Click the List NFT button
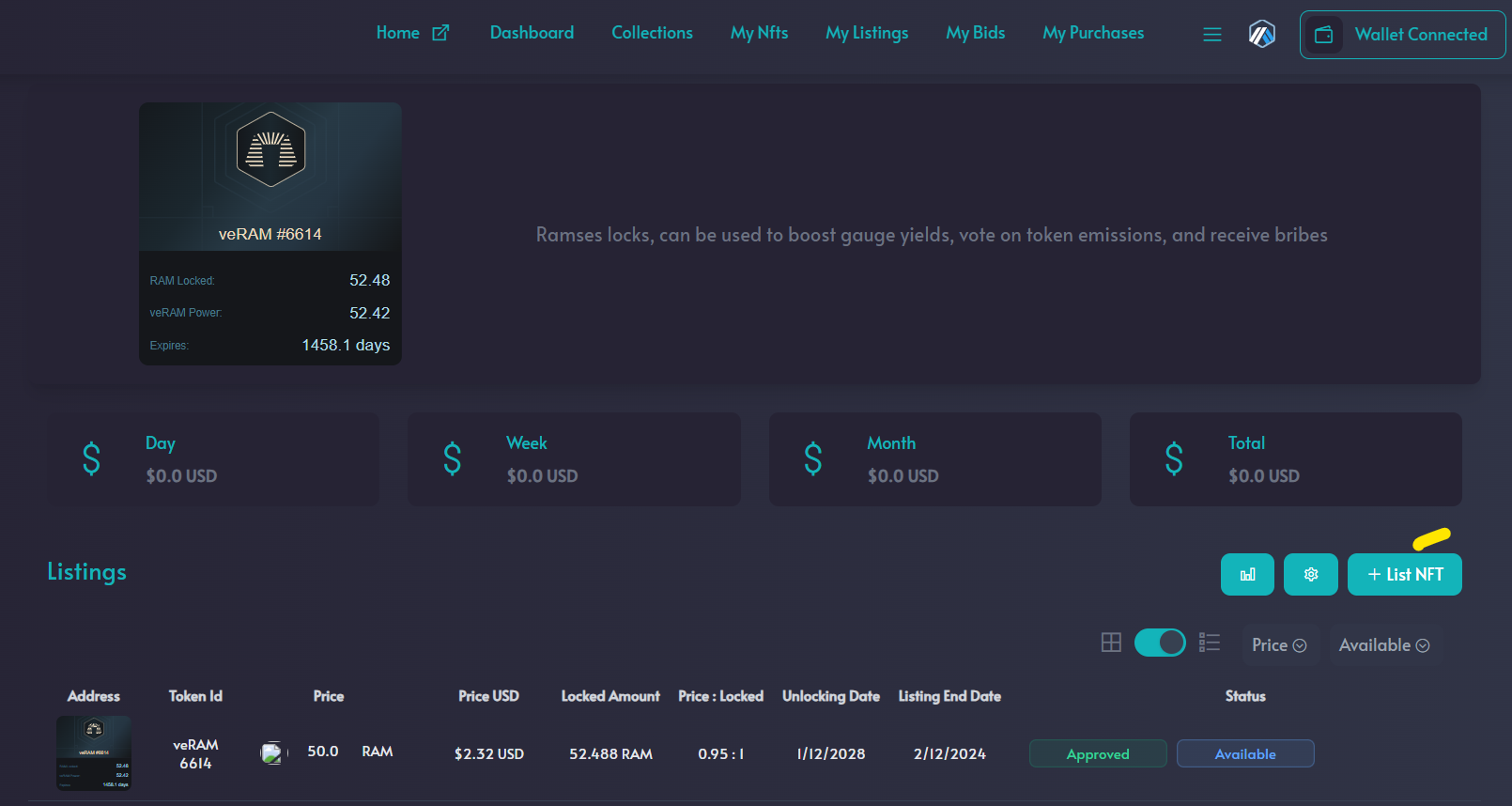This screenshot has width=1512, height=806. [x=1404, y=574]
